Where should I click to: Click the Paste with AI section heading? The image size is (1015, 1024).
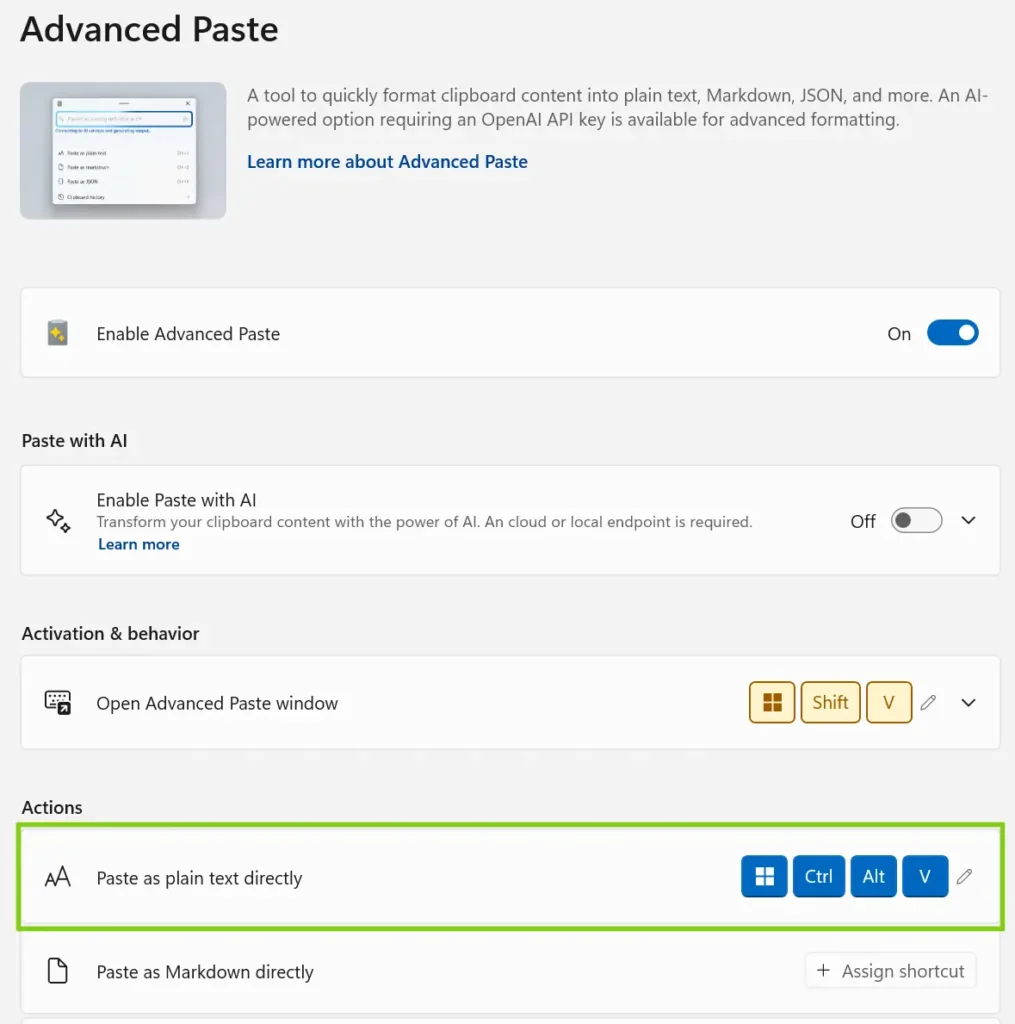[x=74, y=441]
